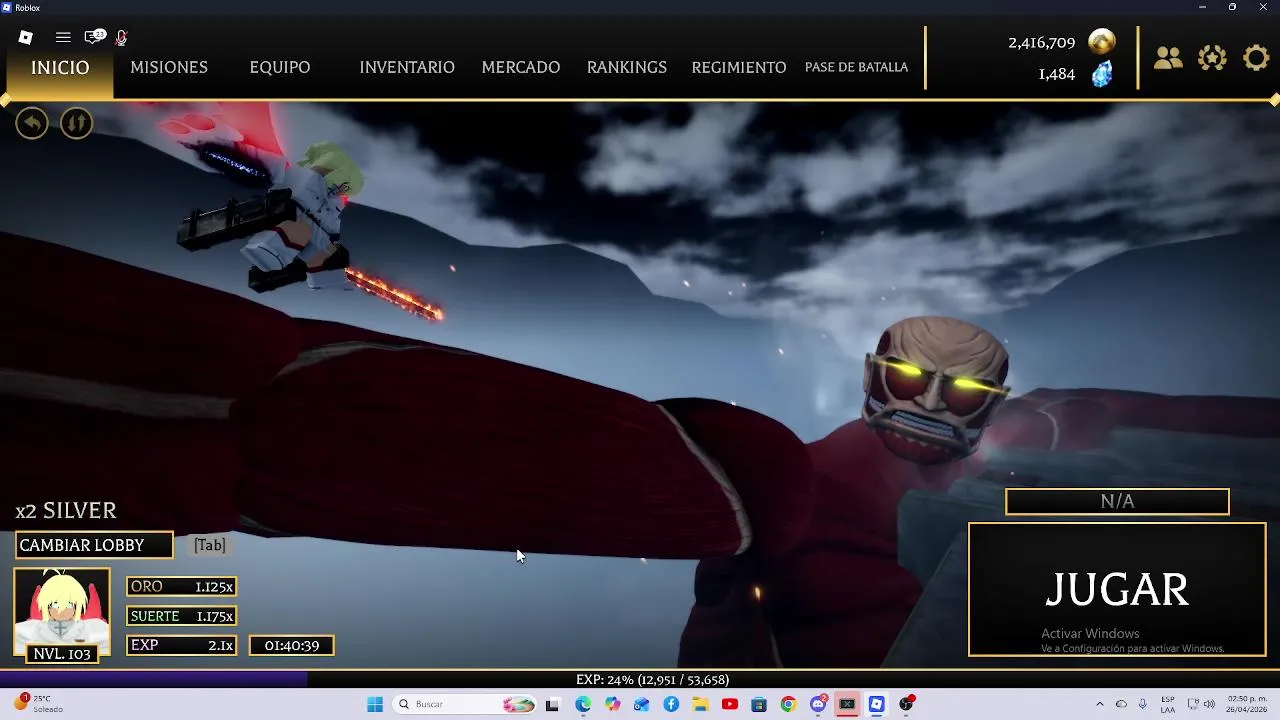The height and width of the screenshot is (720, 1280).
Task: Open the MERCADO tab
Action: 521,67
